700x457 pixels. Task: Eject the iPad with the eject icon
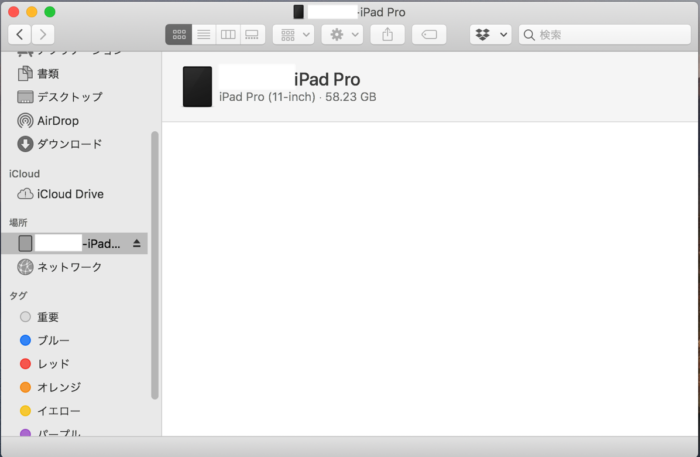pyautogui.click(x=137, y=243)
